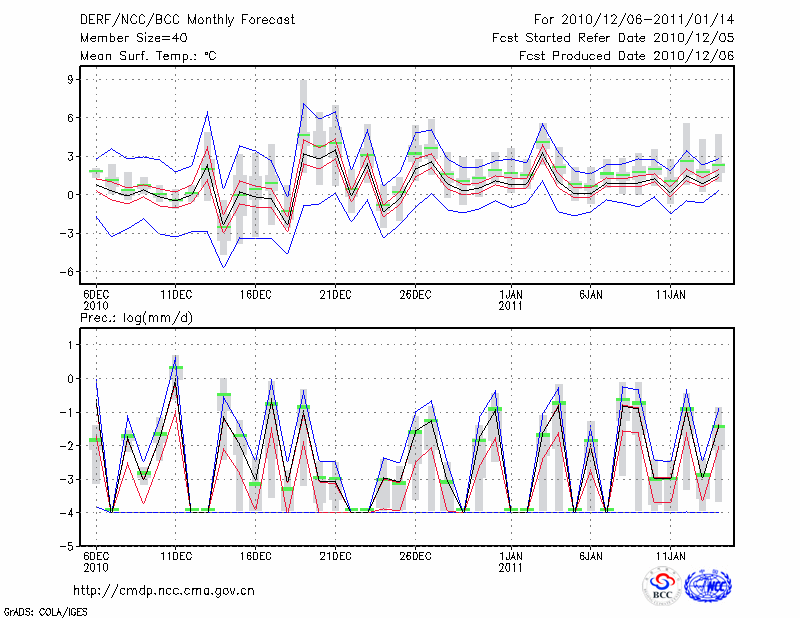
Task: Select 21DEC marker under temperature chart
Action: click(x=335, y=294)
